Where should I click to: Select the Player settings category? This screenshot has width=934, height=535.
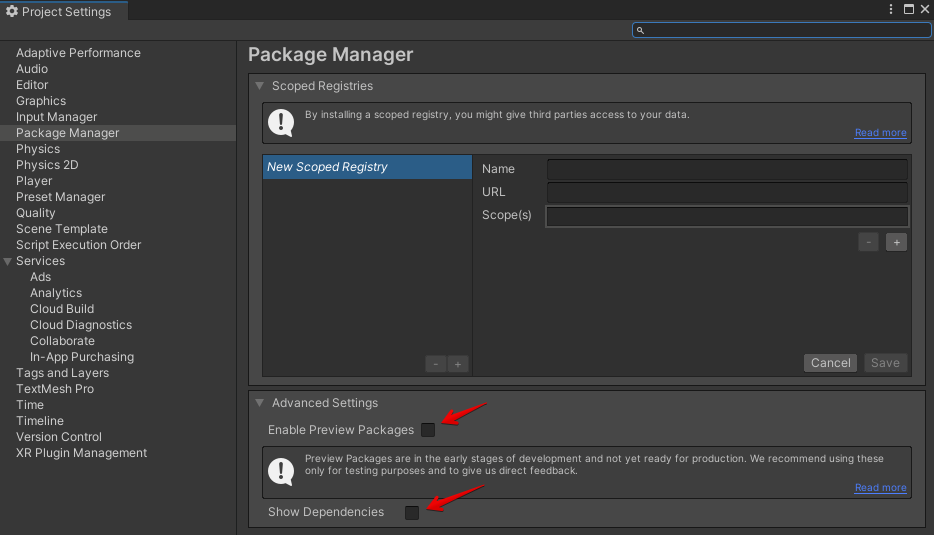34,181
